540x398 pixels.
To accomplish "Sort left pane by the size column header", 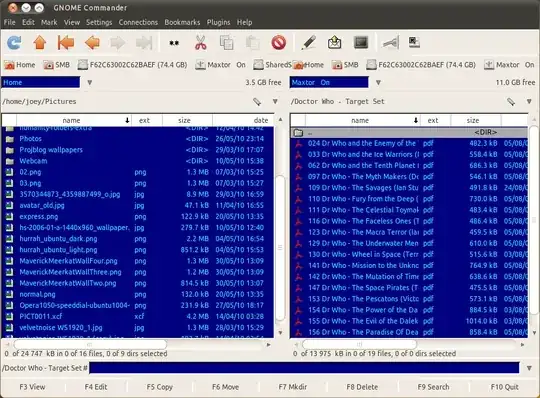I will pos(184,120).
